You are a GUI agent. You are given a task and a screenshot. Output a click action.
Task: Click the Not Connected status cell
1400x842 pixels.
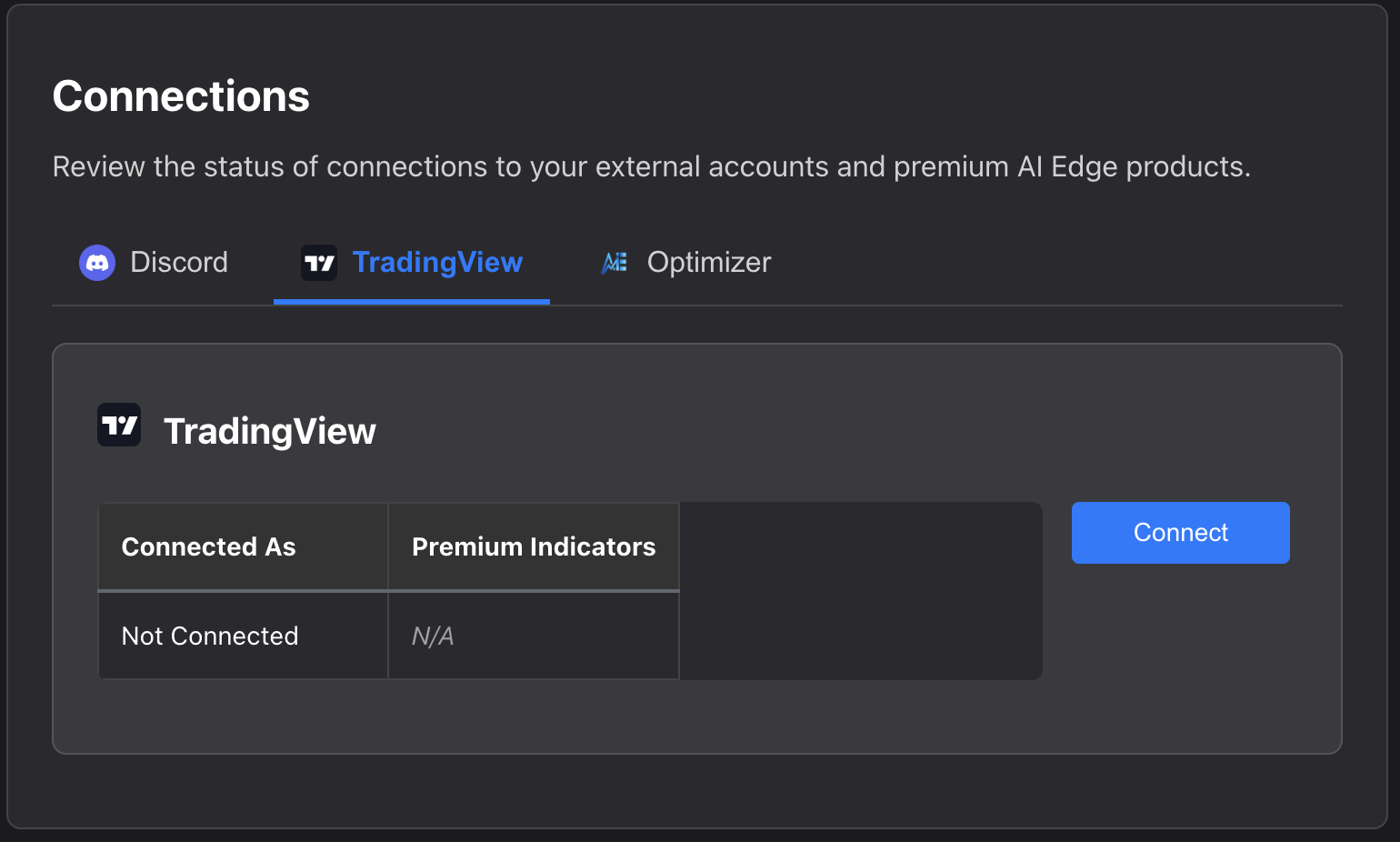click(210, 636)
